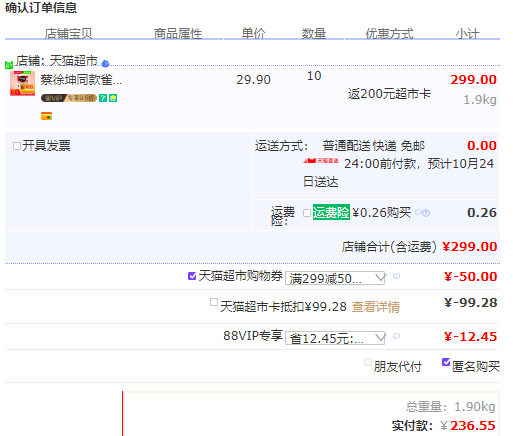The image size is (513, 436).
Task: Click the 数量 column header
Action: [314, 34]
